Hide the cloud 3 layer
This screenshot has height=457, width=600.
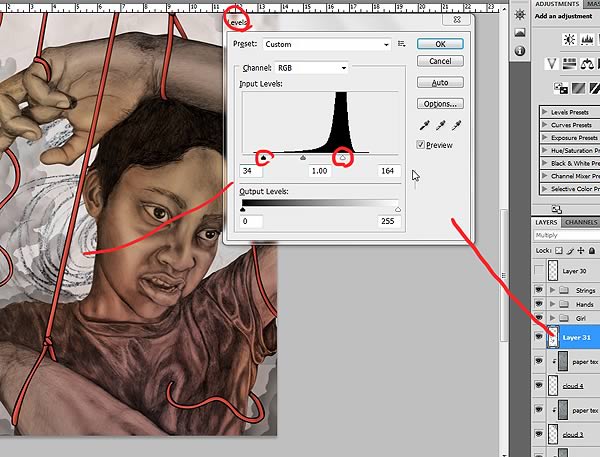(539, 434)
